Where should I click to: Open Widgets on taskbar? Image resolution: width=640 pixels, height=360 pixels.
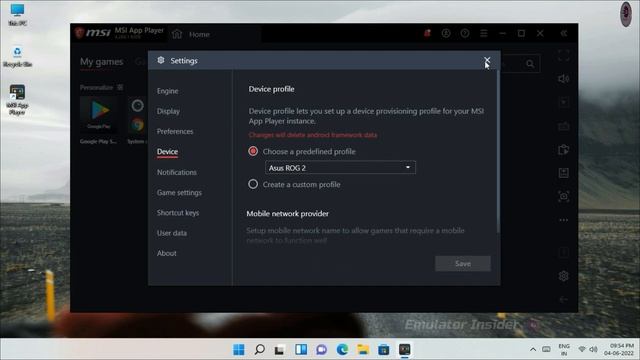click(x=301, y=349)
